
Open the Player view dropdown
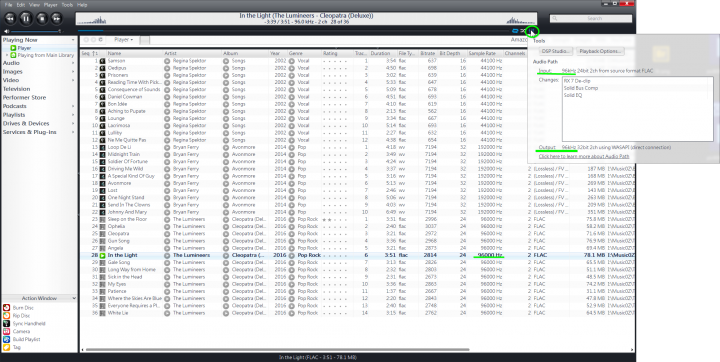[x=123, y=40]
